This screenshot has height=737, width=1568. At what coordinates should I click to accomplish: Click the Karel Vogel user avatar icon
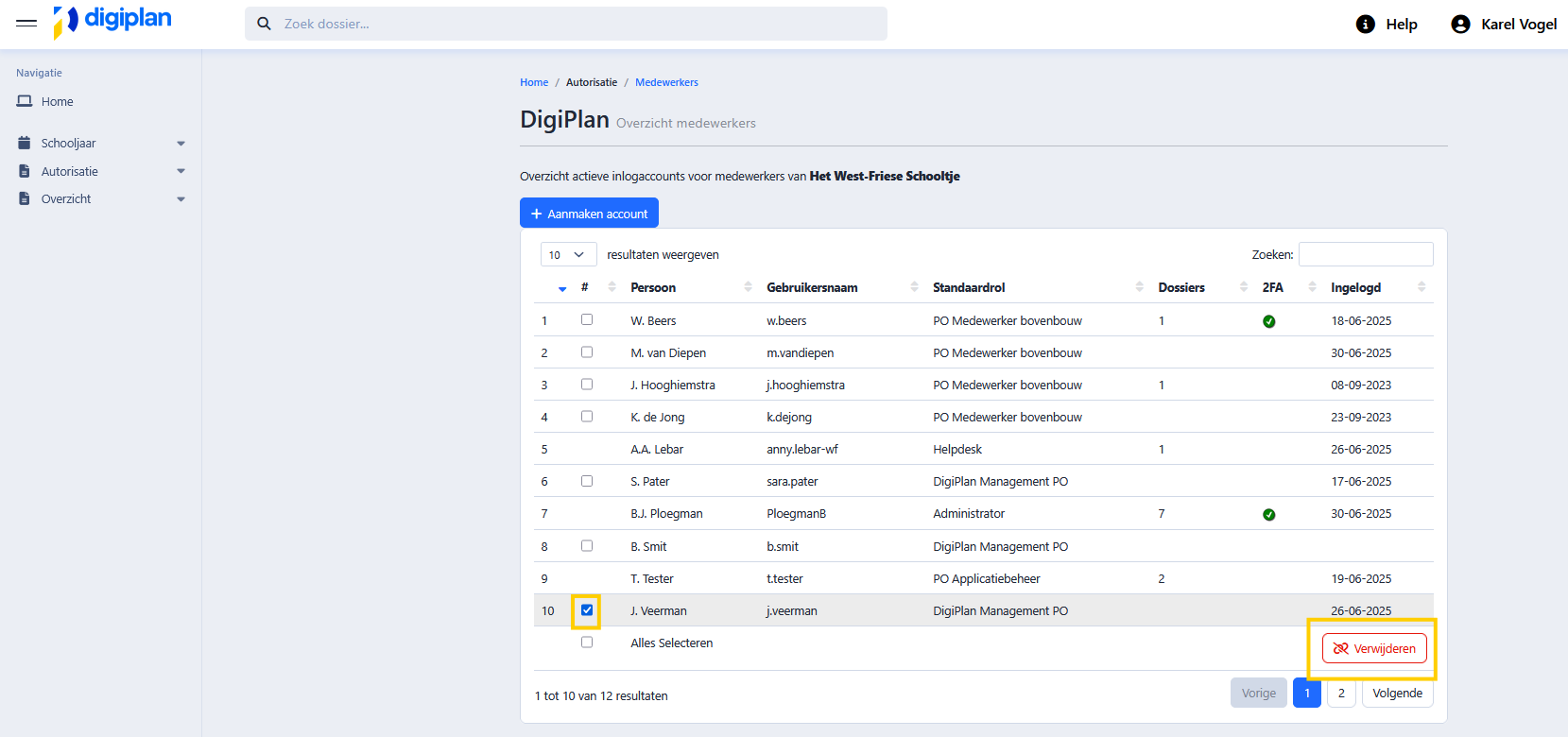point(1460,24)
